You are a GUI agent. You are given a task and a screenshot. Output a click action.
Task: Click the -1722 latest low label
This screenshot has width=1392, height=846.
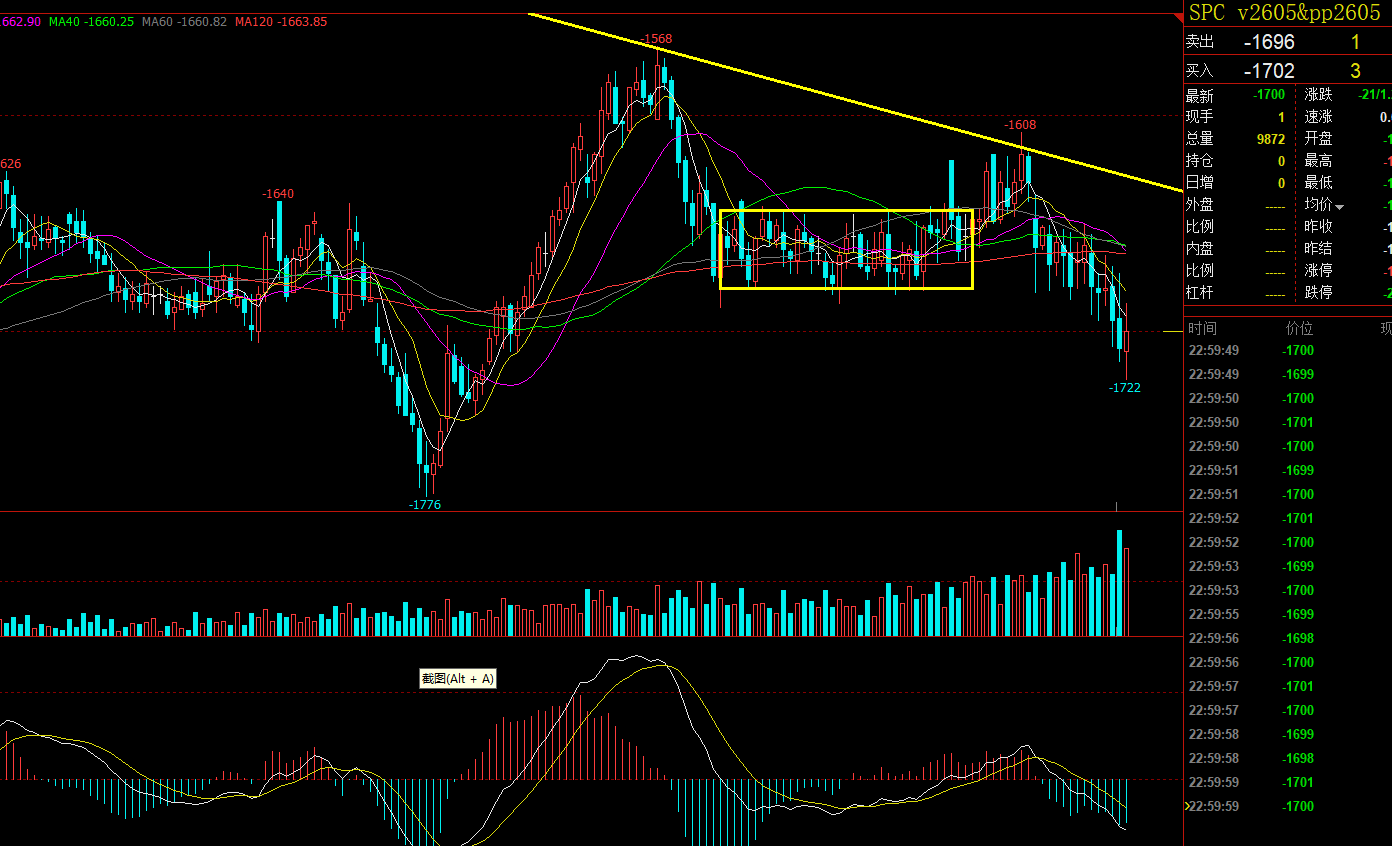tap(1124, 388)
